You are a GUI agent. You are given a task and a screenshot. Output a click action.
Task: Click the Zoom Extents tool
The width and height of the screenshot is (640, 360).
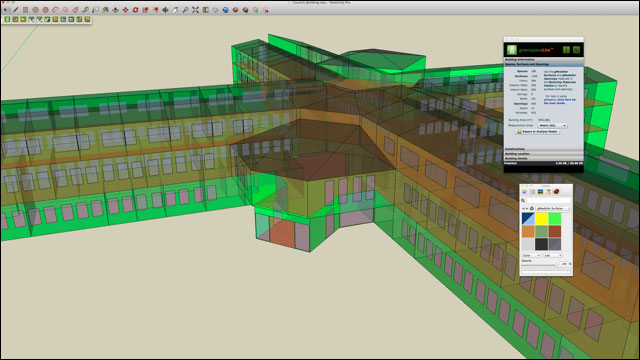point(195,10)
